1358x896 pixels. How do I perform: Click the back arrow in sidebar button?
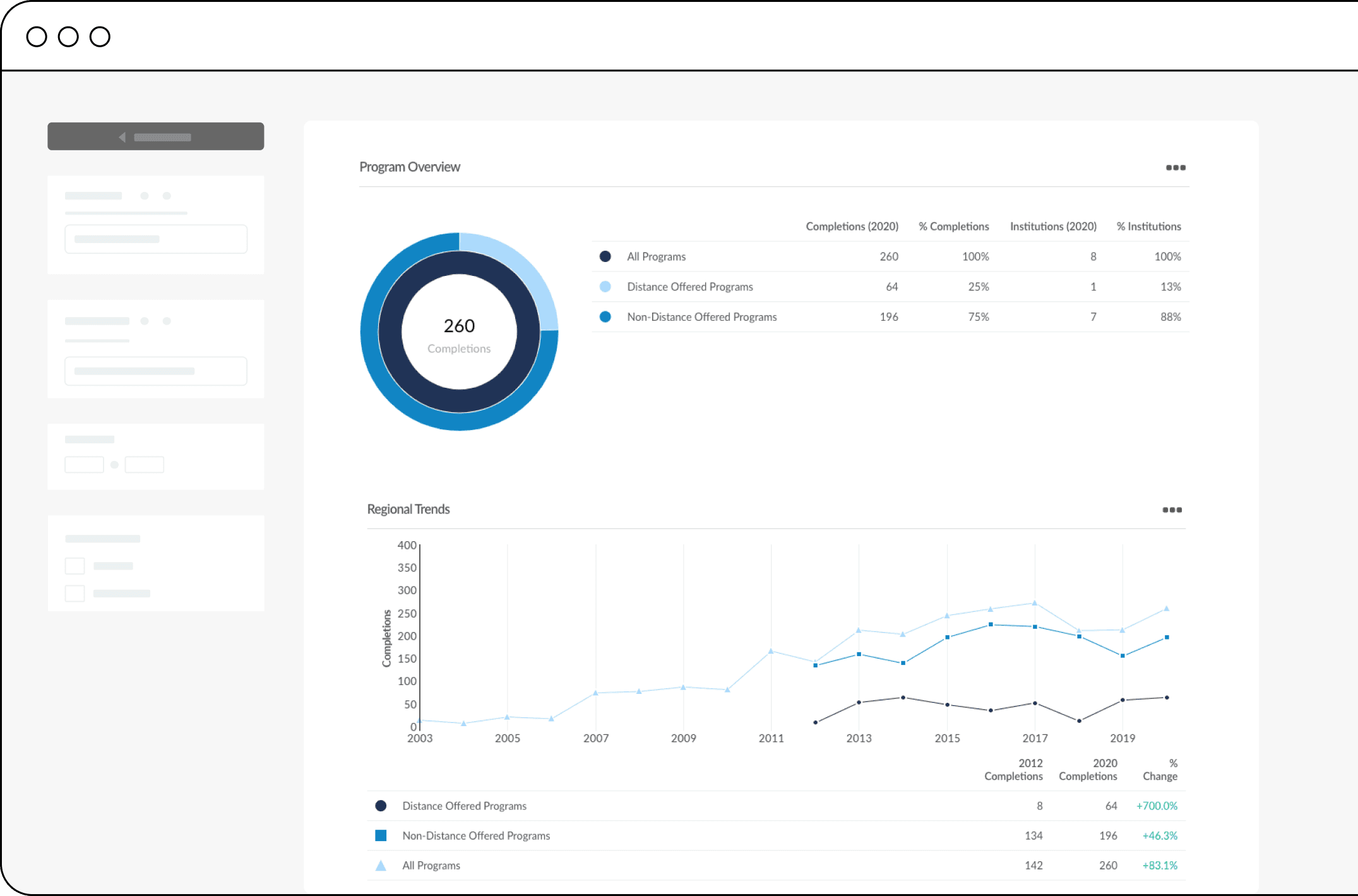[122, 137]
